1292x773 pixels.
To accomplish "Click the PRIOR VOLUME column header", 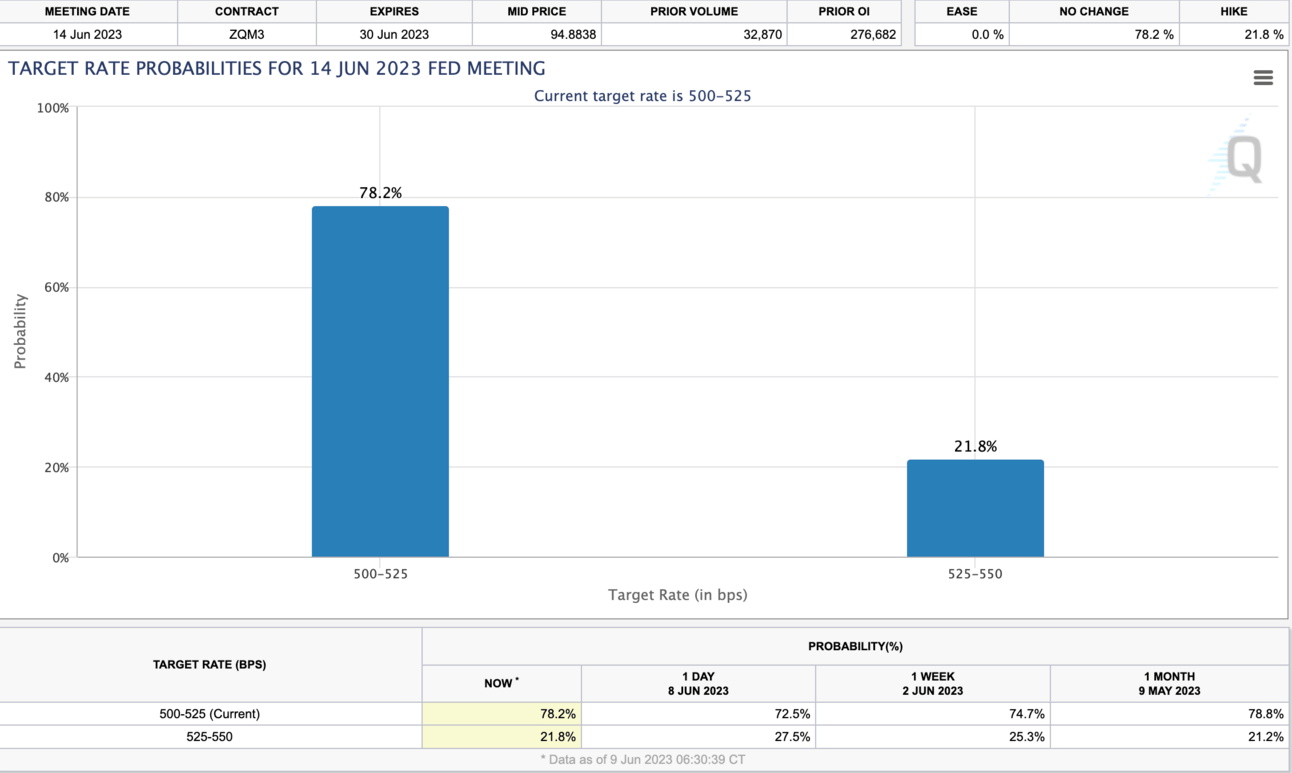I will coord(694,12).
